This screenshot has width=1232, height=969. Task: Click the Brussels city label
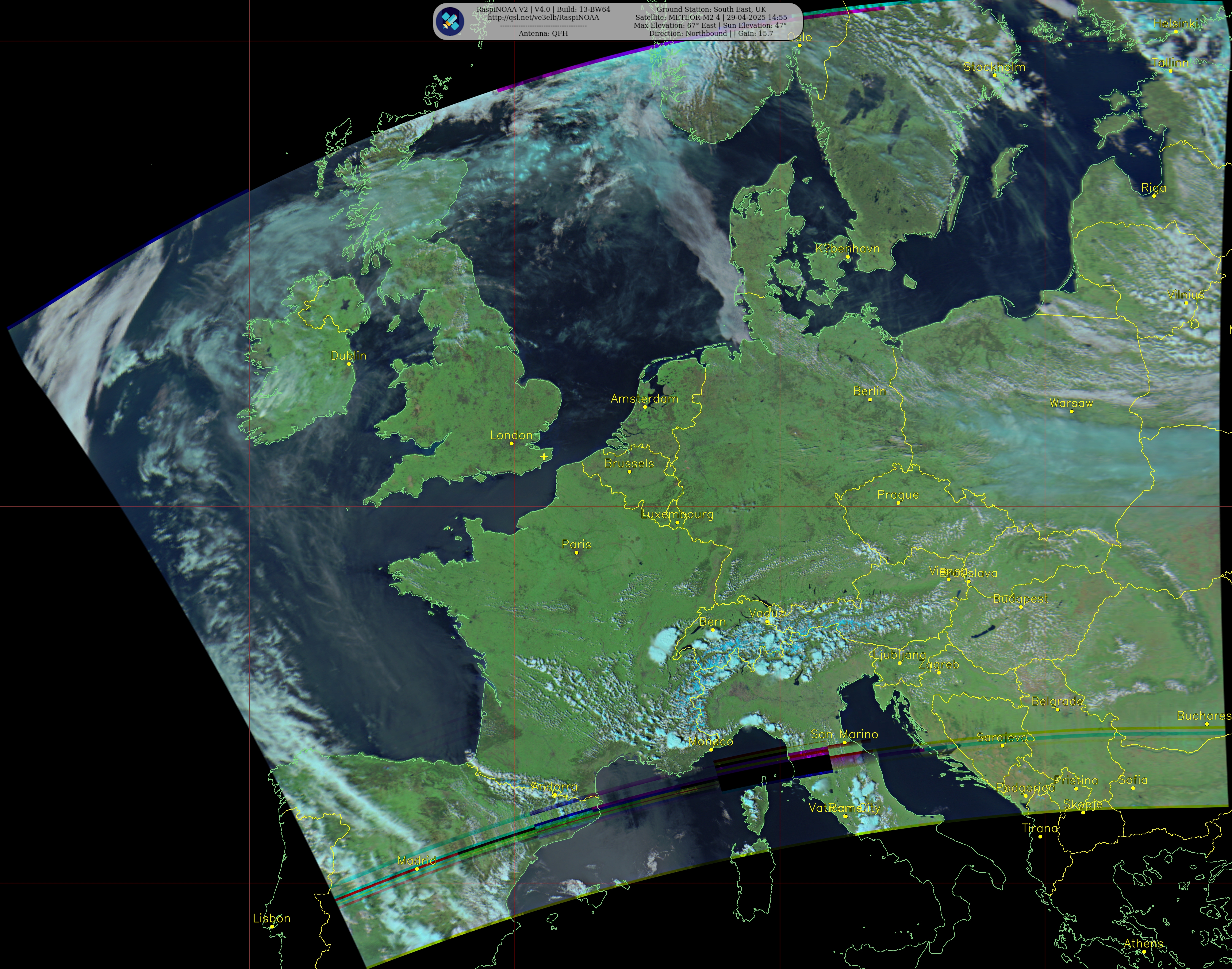tap(629, 463)
